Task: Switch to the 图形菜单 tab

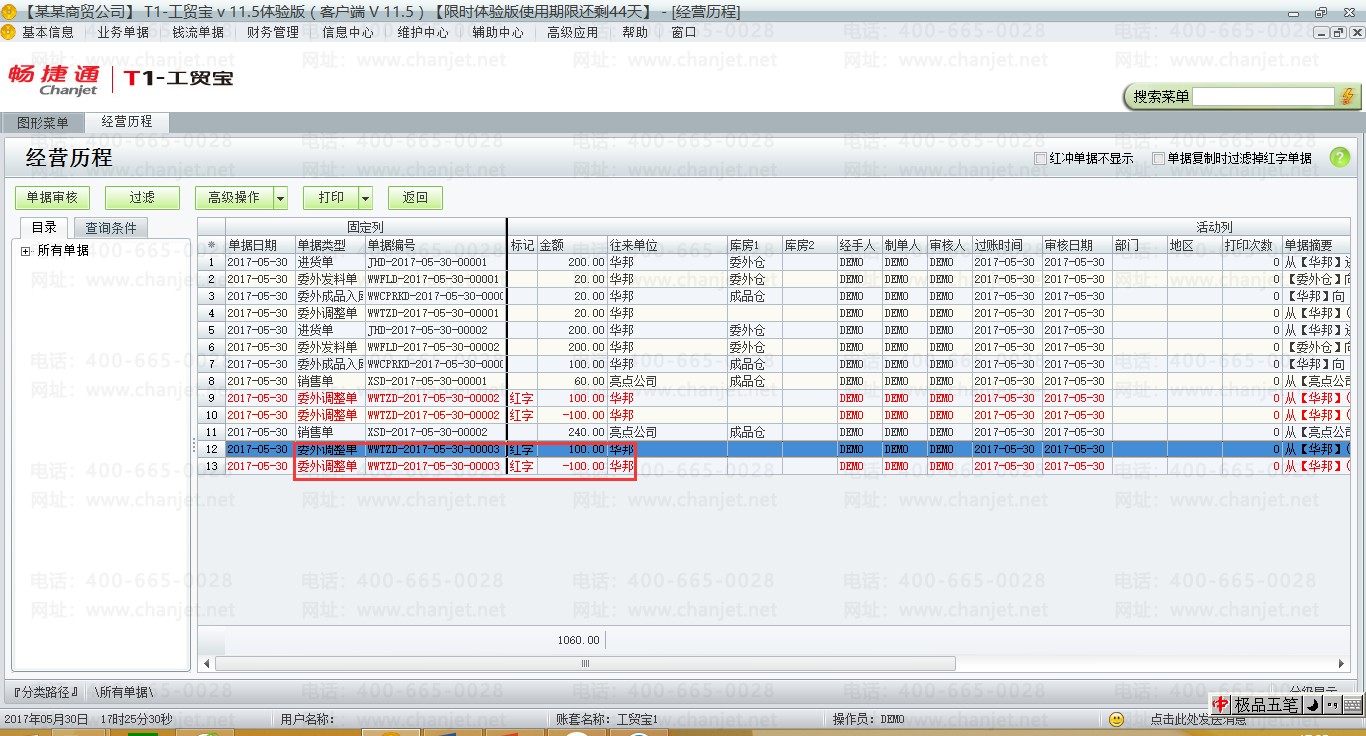Action: tap(43, 123)
